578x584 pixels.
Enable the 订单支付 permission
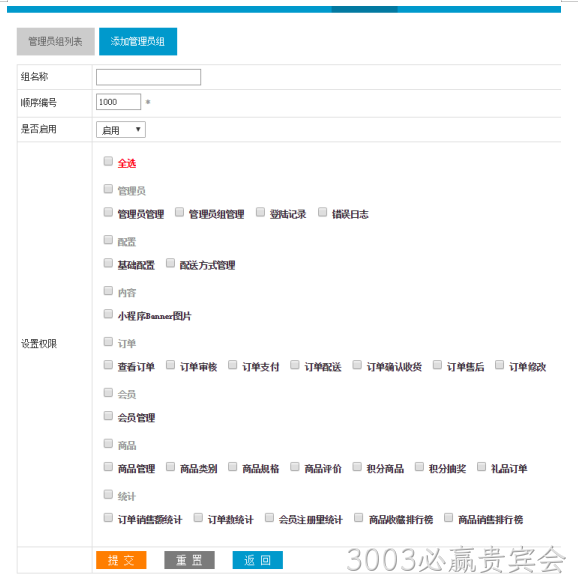232,365
